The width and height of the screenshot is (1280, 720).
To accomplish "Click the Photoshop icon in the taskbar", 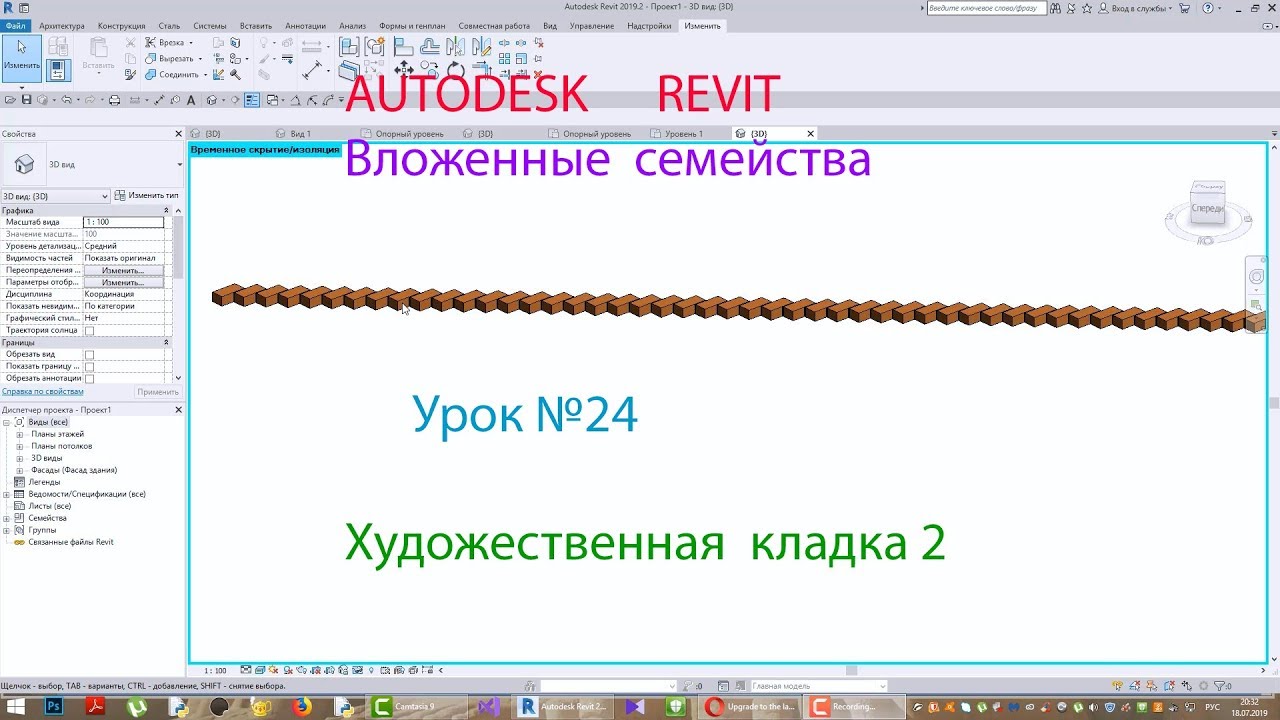I will (x=54, y=706).
